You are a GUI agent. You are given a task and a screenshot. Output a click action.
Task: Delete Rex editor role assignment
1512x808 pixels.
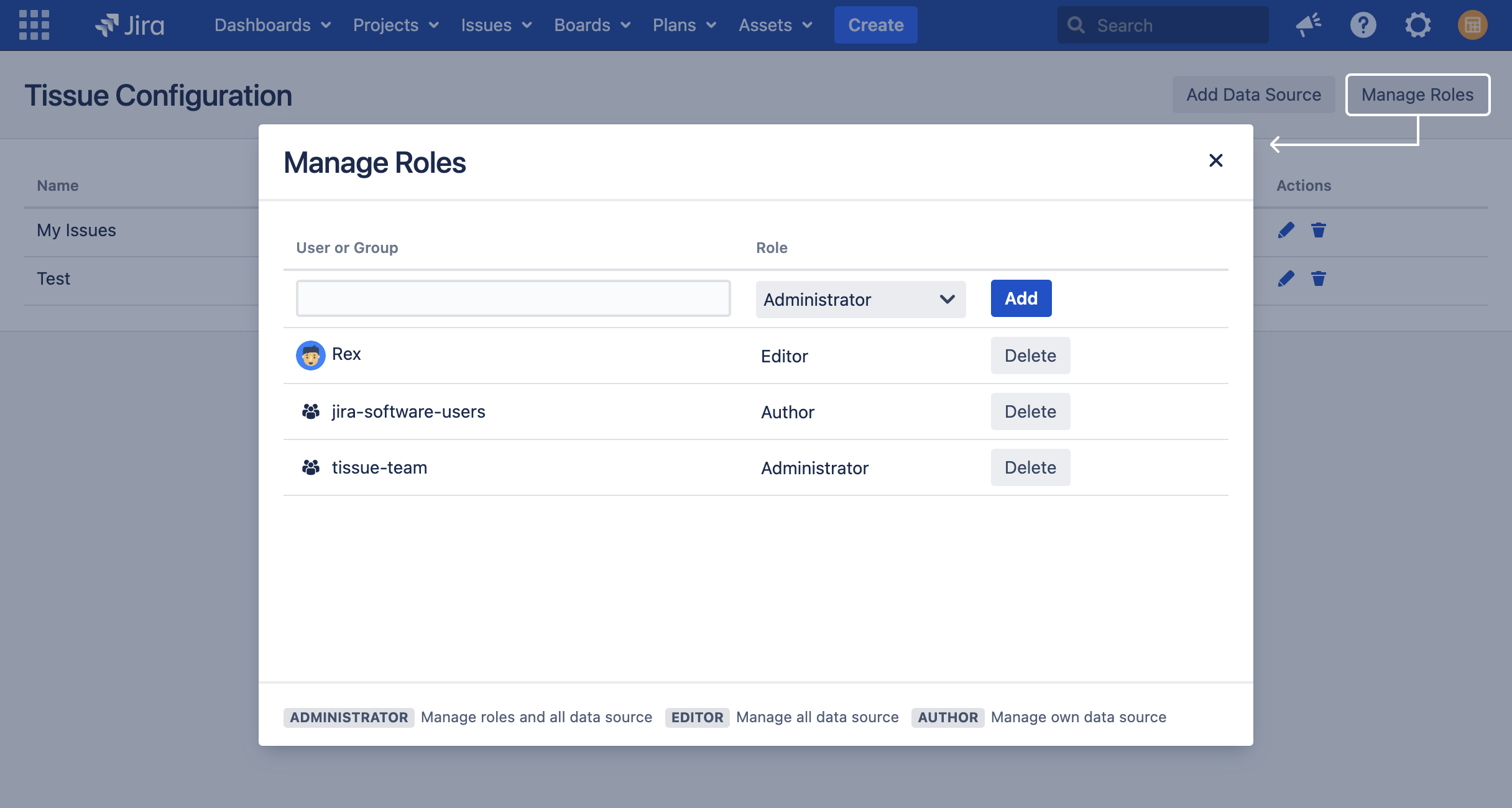1029,355
